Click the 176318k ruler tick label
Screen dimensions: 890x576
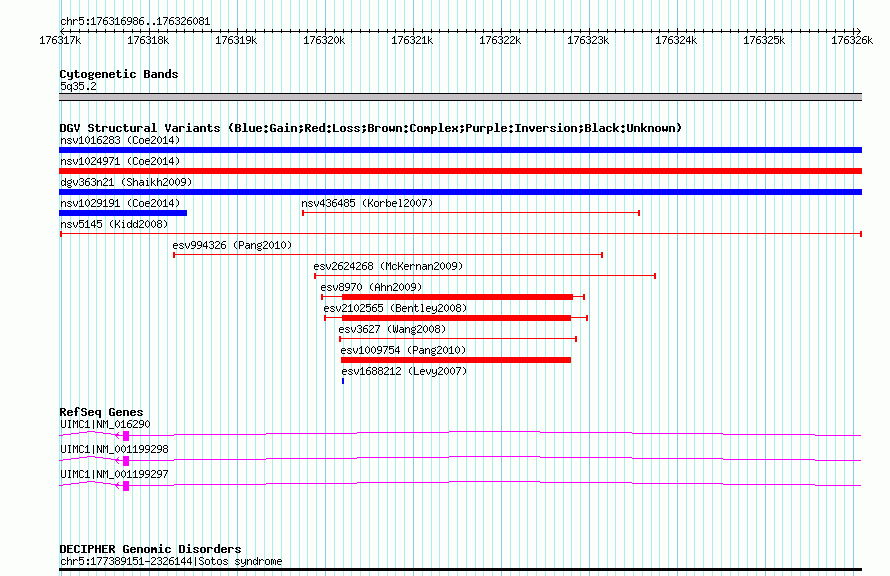click(x=148, y=40)
